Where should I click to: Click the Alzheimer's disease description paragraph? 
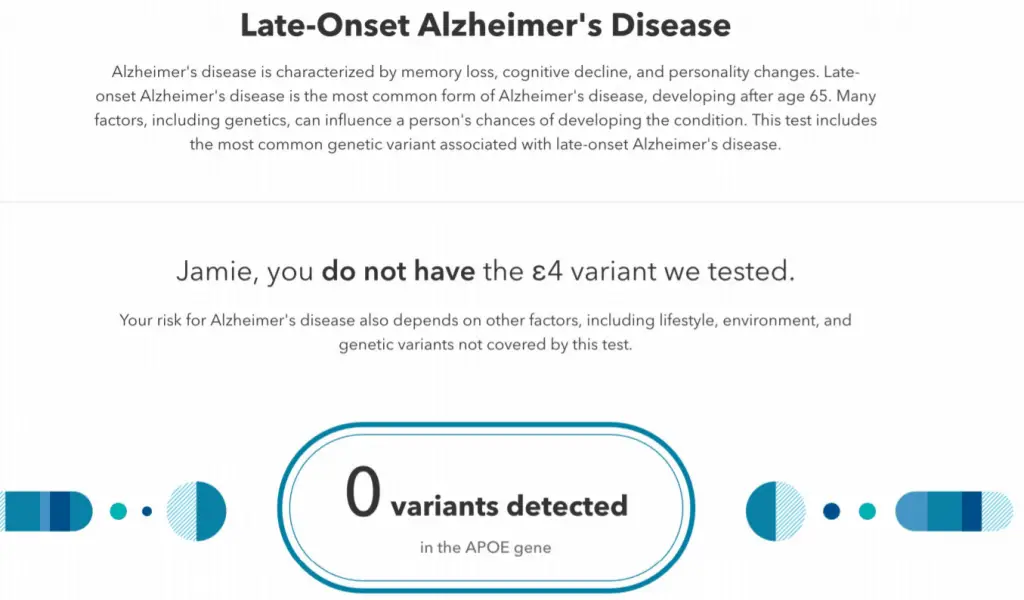(x=485, y=108)
